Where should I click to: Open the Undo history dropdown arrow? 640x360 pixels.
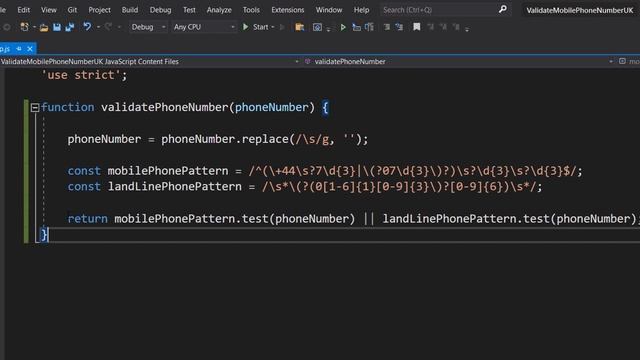point(98,27)
